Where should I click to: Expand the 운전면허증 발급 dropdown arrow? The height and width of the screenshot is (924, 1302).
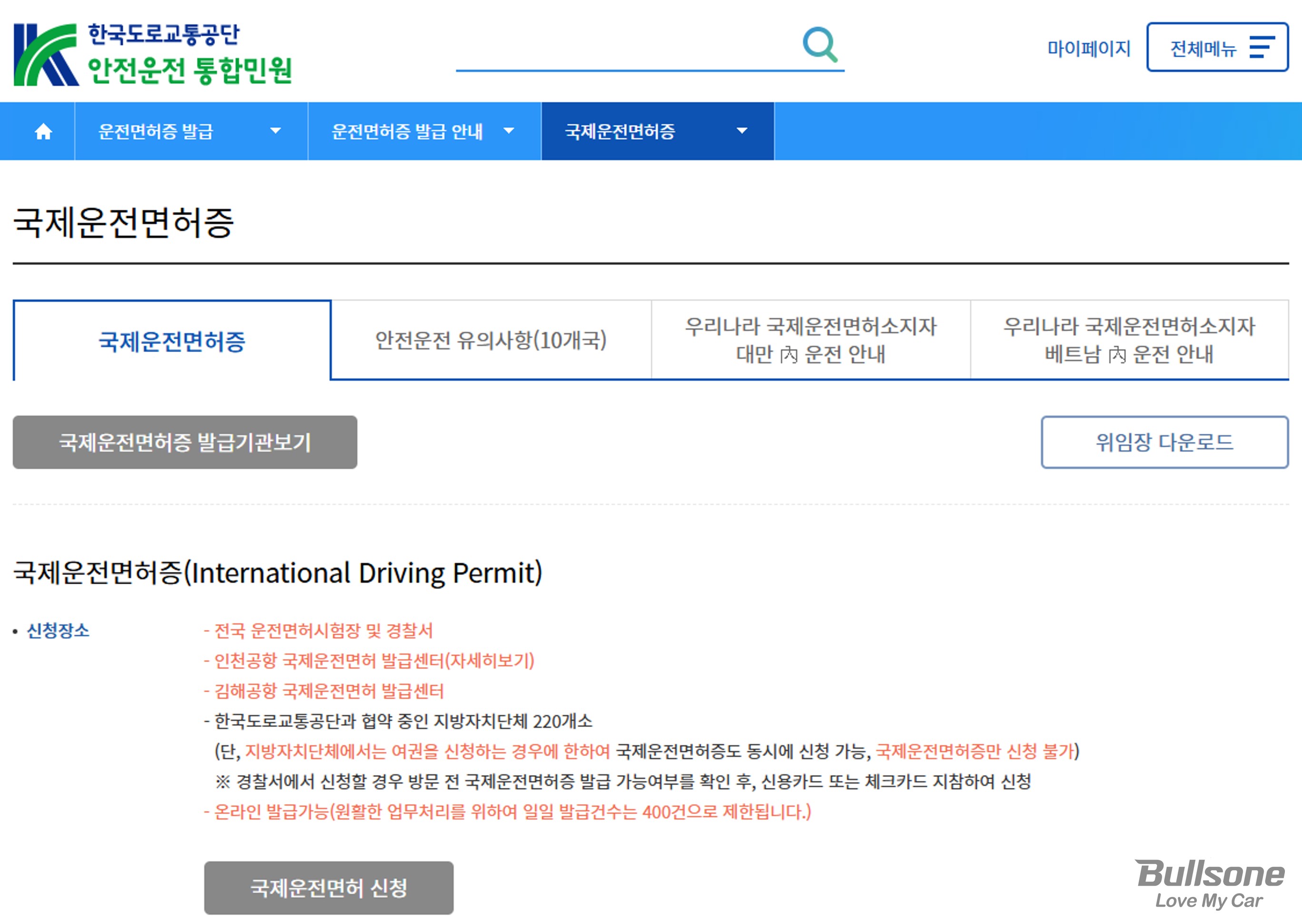(275, 131)
